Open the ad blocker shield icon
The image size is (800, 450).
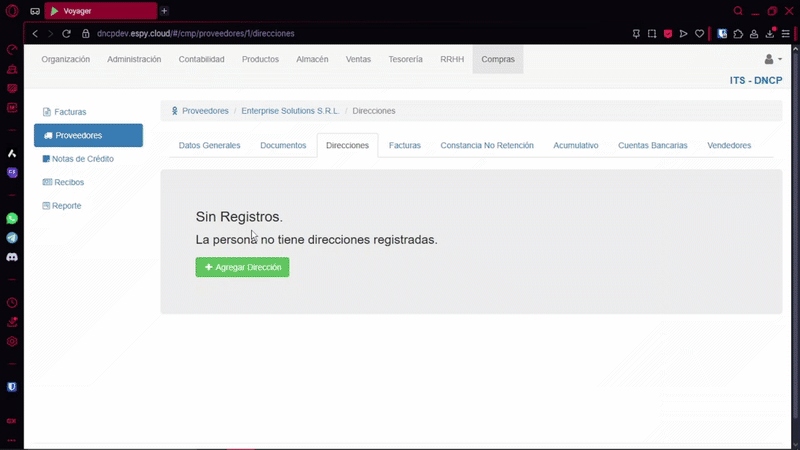(668, 34)
